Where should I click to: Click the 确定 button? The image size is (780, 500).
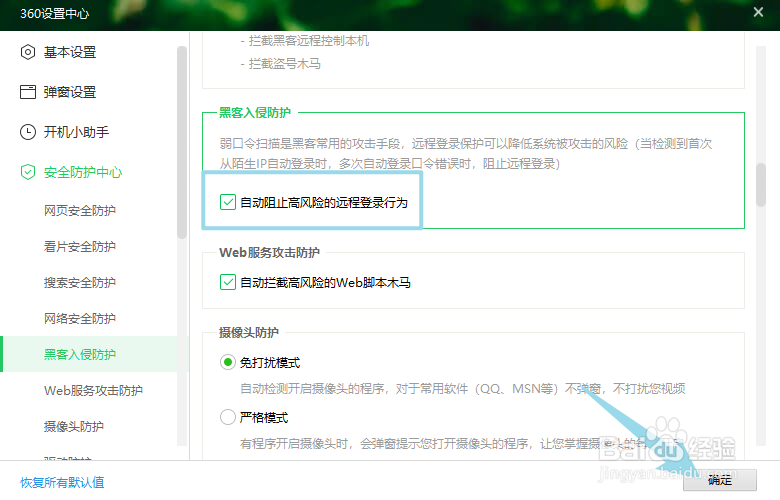(x=720, y=480)
